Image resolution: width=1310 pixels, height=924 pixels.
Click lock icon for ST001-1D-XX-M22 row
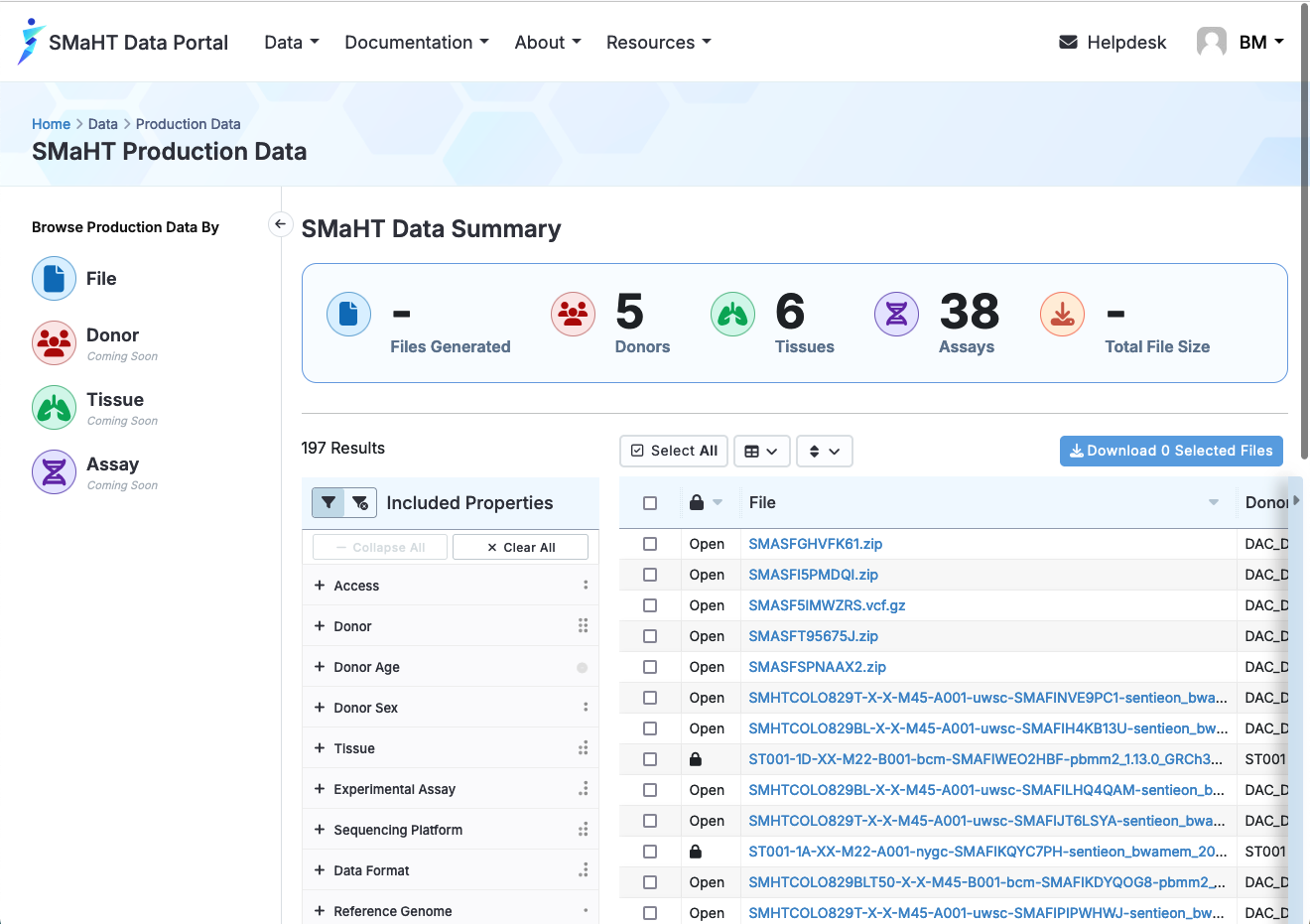pos(696,759)
